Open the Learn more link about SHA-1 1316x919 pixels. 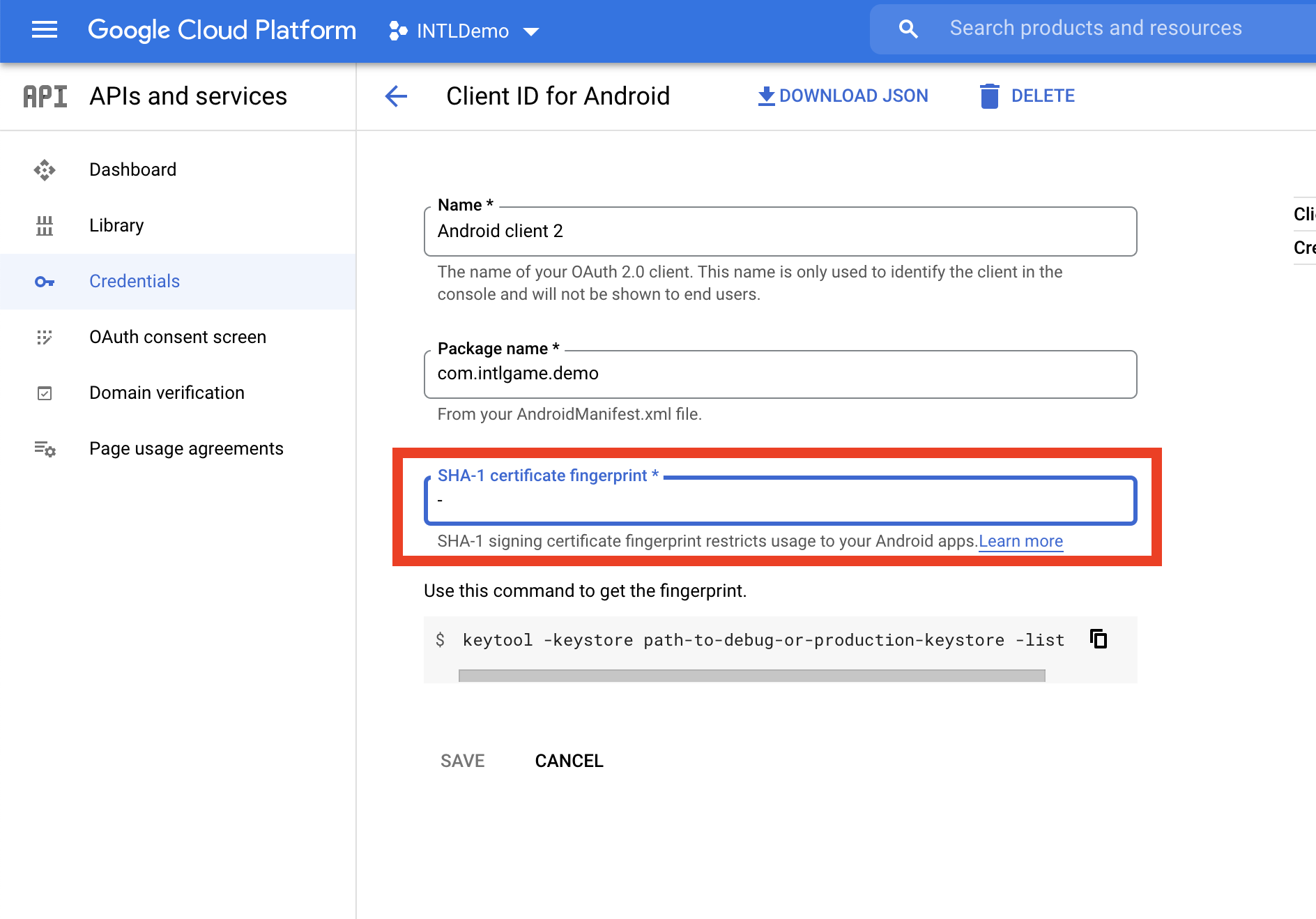coord(1020,540)
